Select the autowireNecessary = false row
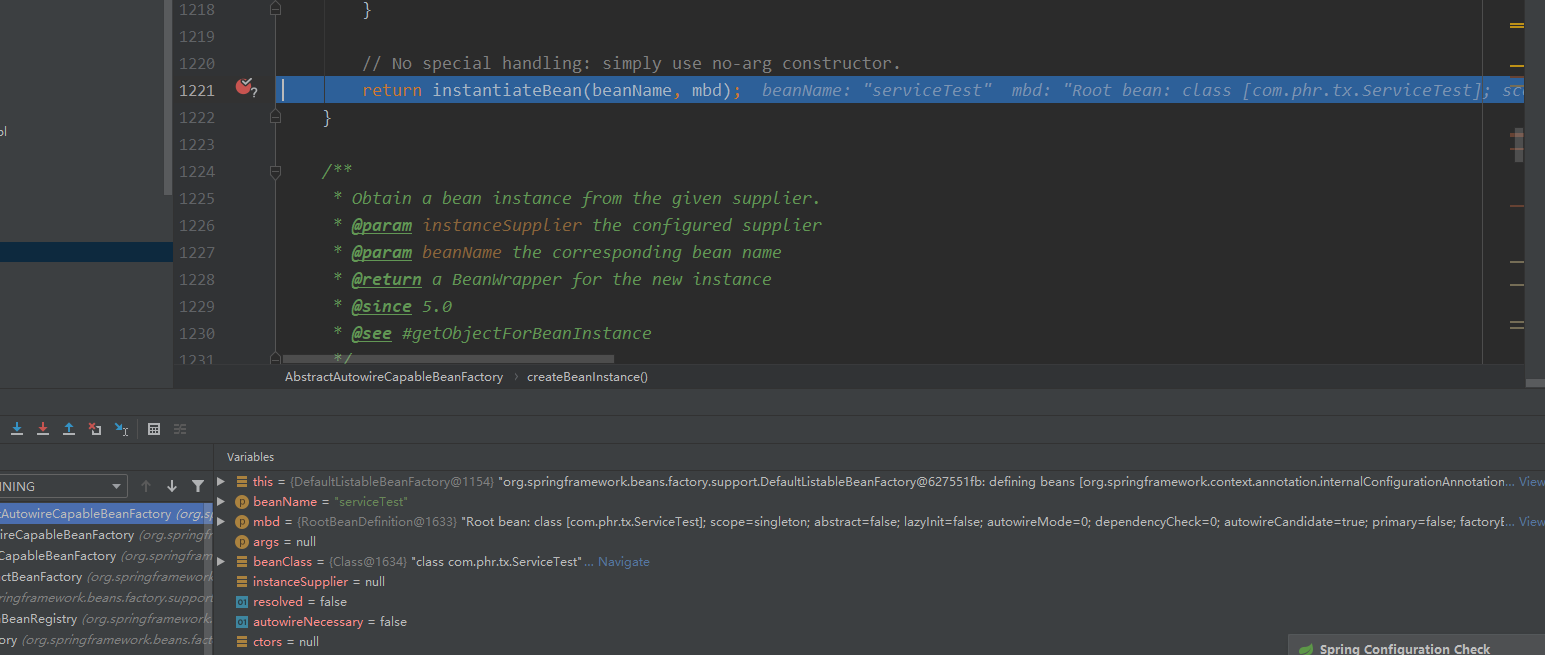This screenshot has height=655, width=1545. click(x=880, y=622)
